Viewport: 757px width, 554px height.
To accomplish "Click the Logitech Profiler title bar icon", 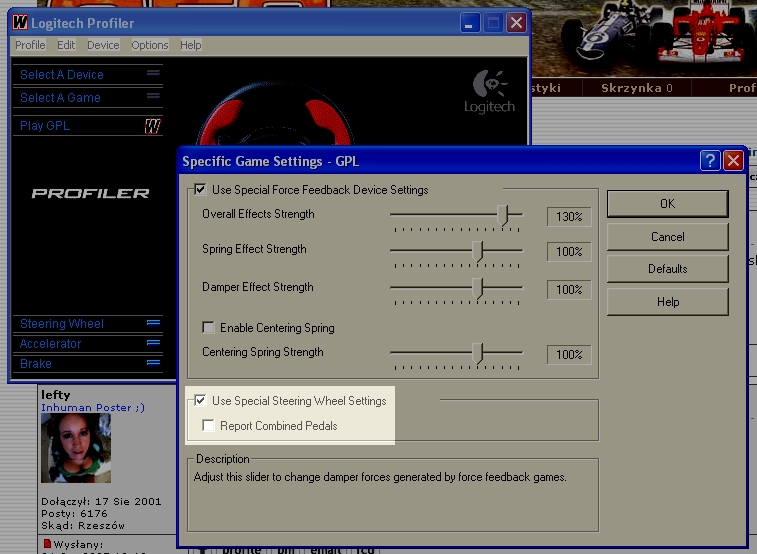I will coord(20,22).
